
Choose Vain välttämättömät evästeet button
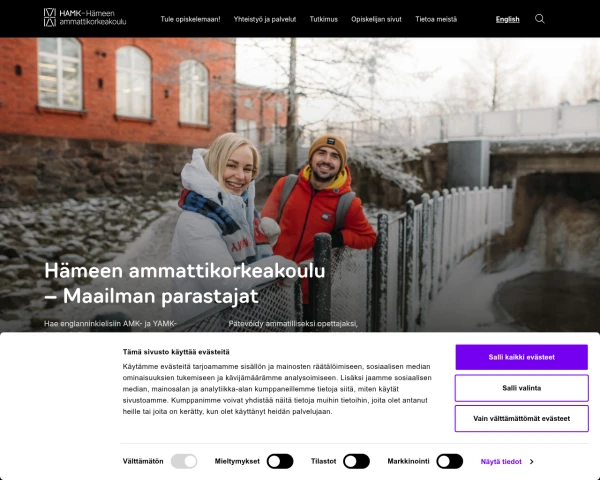click(522, 418)
